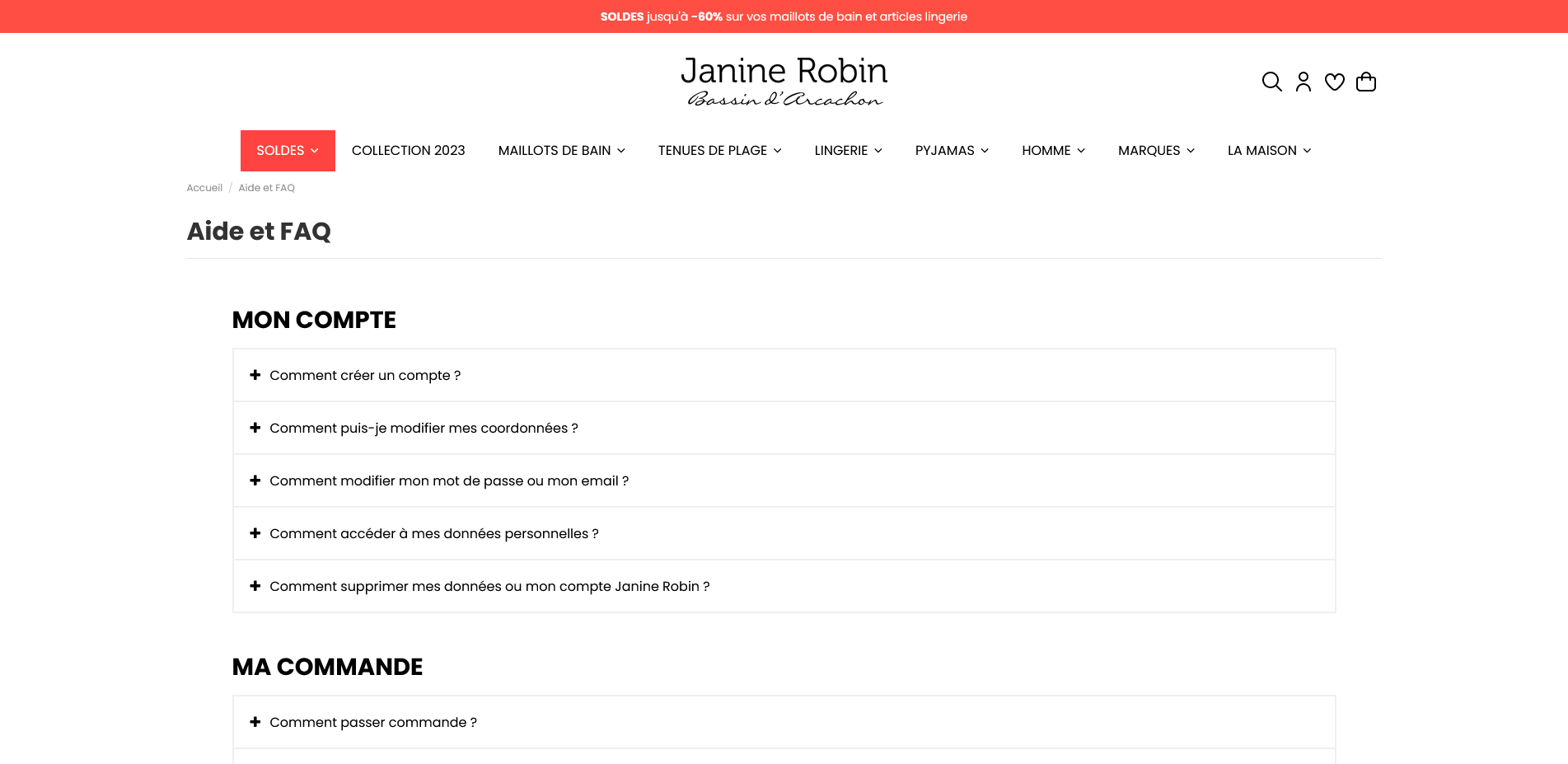Open the LINGERIE dropdown menu
The image size is (1568, 764).
coord(848,151)
